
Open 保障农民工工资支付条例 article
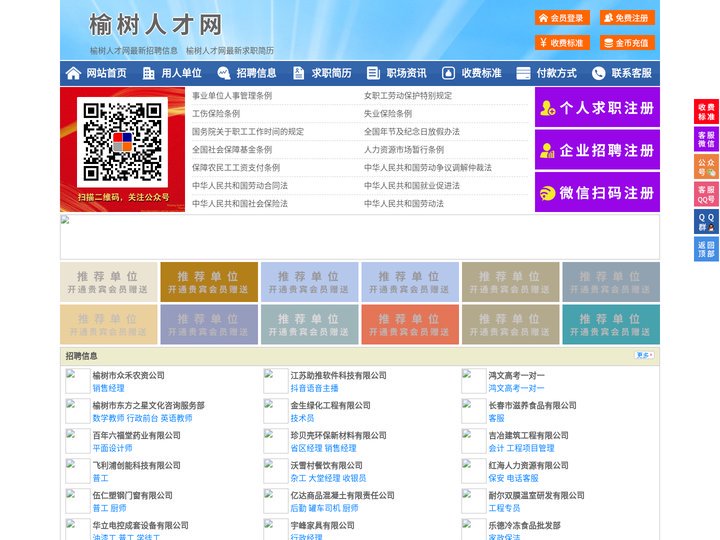(236, 168)
